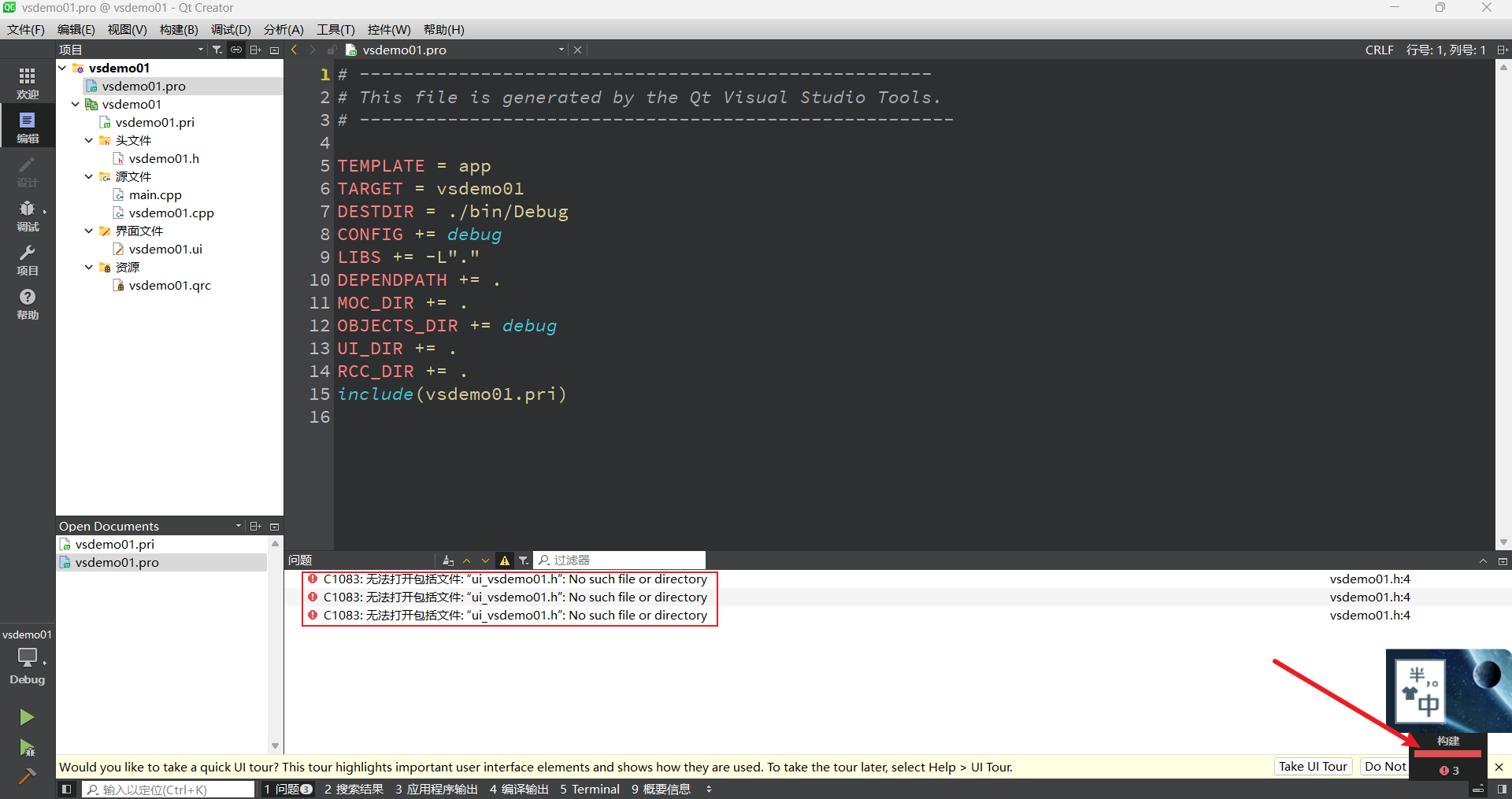Viewport: 1512px width, 799px height.
Task: Go forward in editor navigation history
Action: tap(313, 50)
